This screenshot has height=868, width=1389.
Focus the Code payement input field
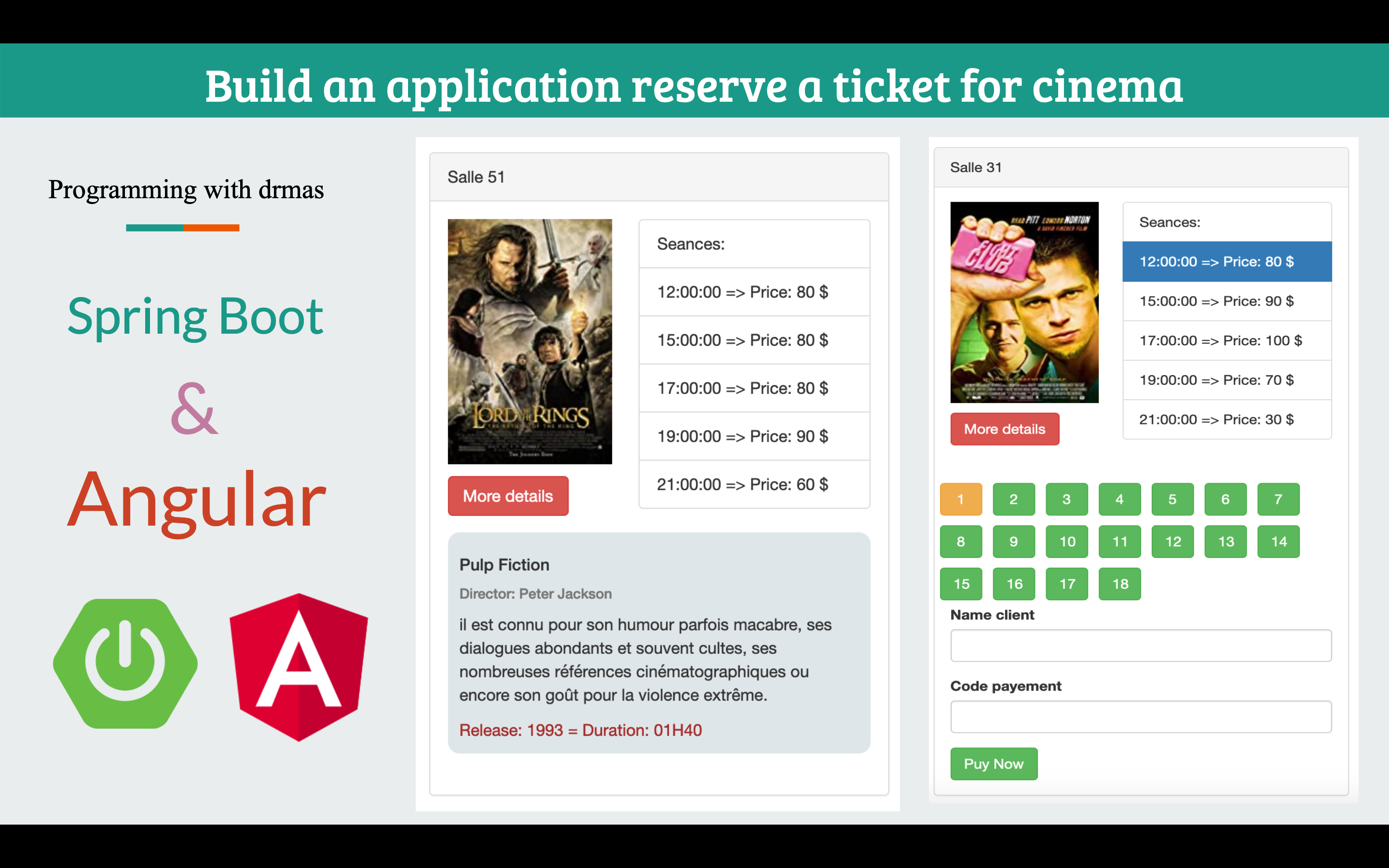click(1141, 717)
